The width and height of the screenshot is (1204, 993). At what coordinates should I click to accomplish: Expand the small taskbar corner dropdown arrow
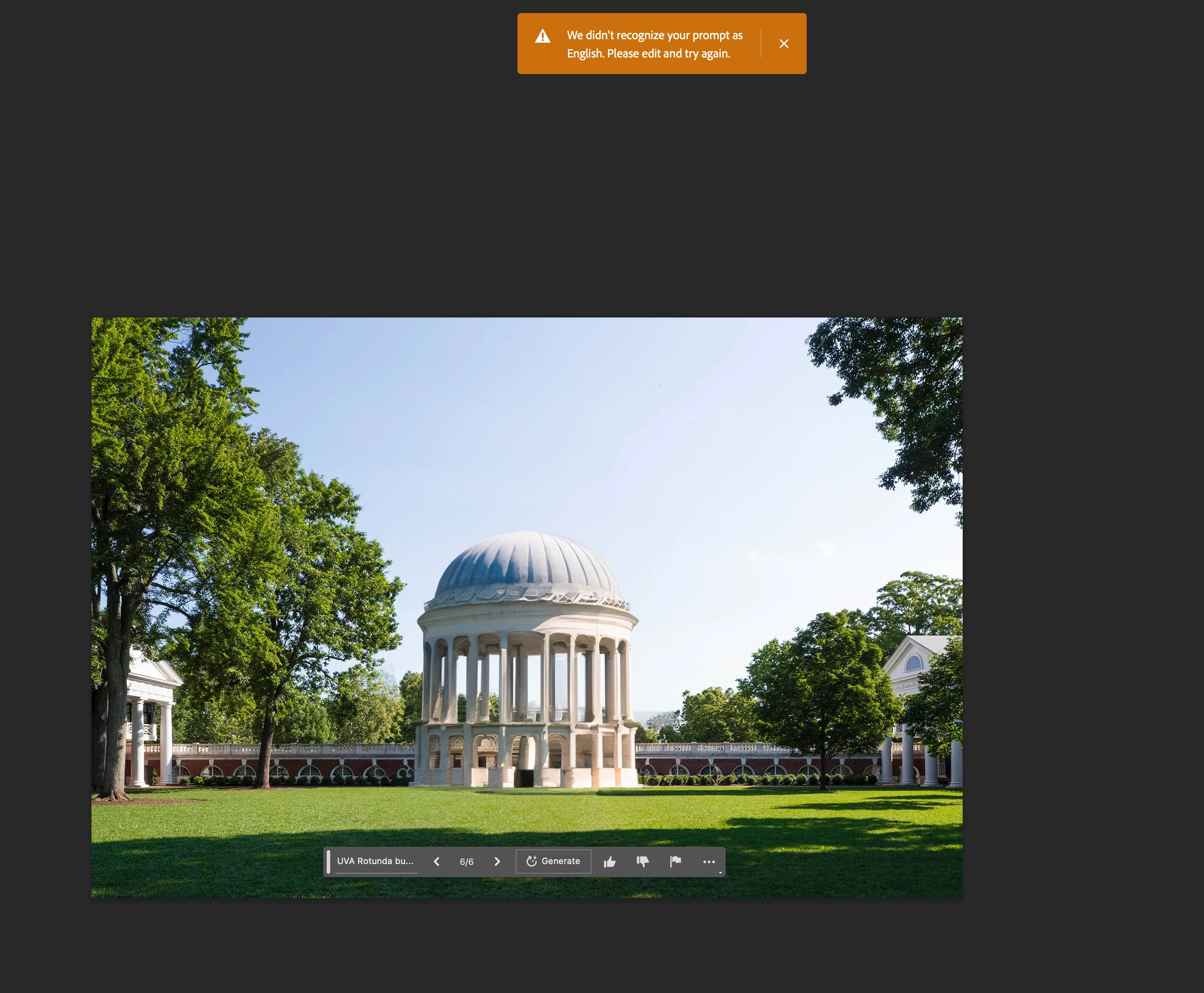point(720,872)
